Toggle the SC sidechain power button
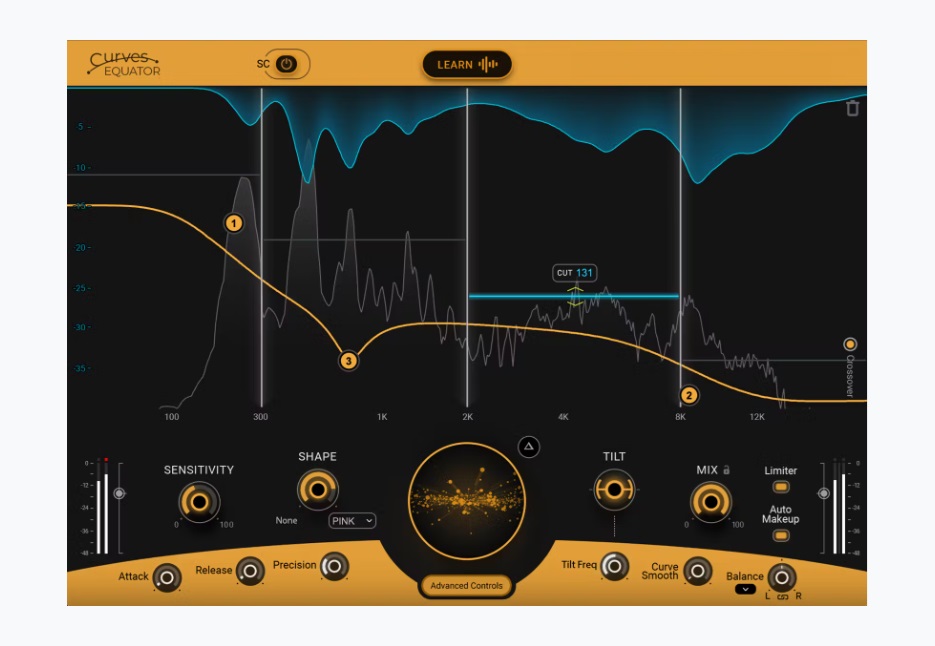 pos(287,64)
